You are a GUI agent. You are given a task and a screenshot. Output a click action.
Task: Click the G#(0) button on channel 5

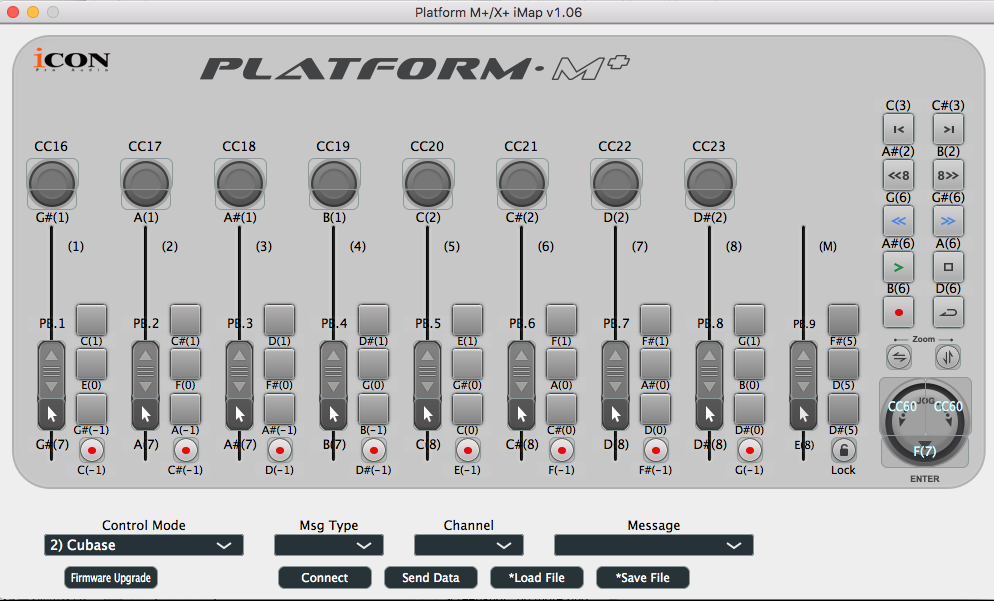(x=467, y=364)
